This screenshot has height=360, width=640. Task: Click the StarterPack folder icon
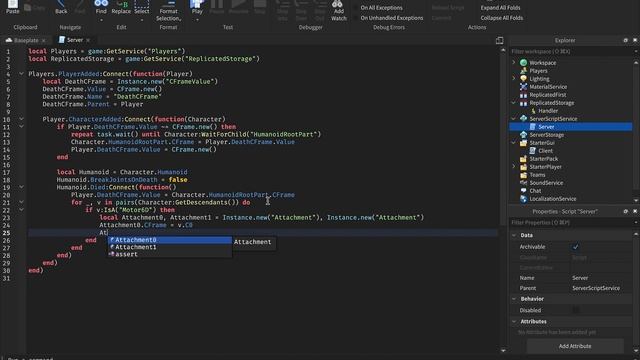524,159
